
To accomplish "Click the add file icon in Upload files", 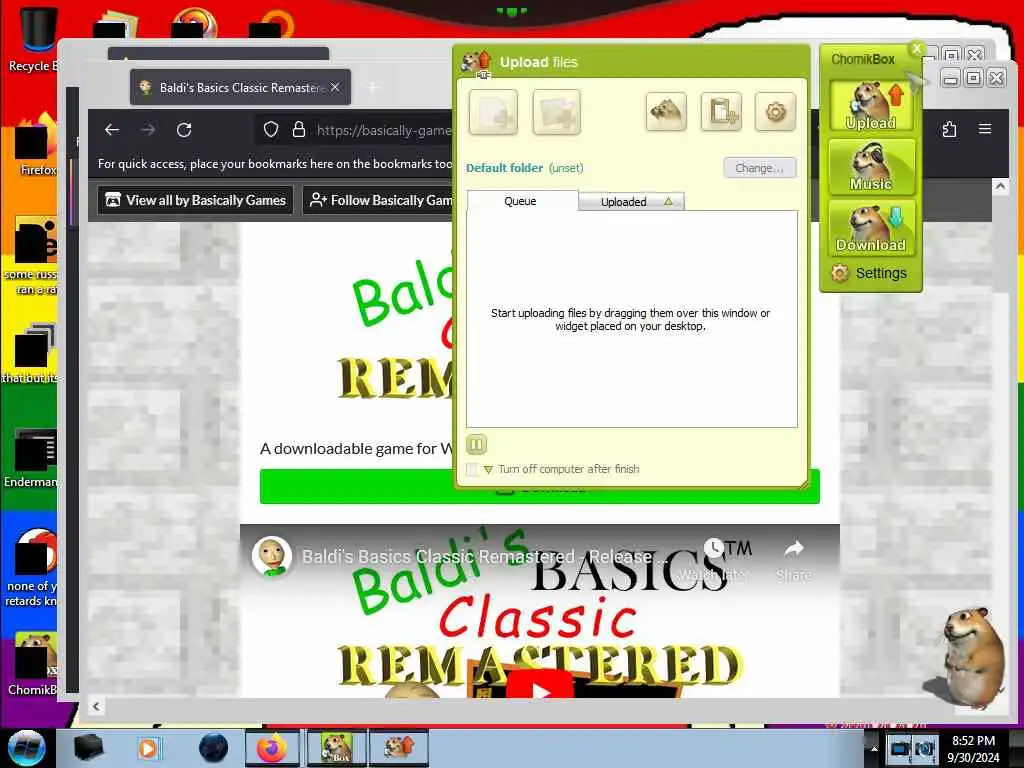I will (x=493, y=112).
